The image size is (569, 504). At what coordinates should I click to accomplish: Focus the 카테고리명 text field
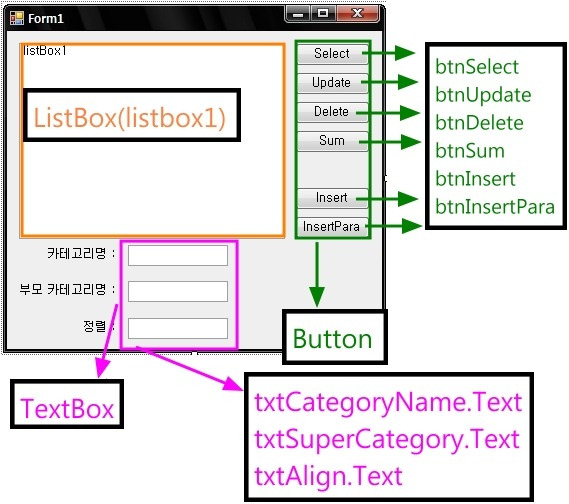pos(178,255)
